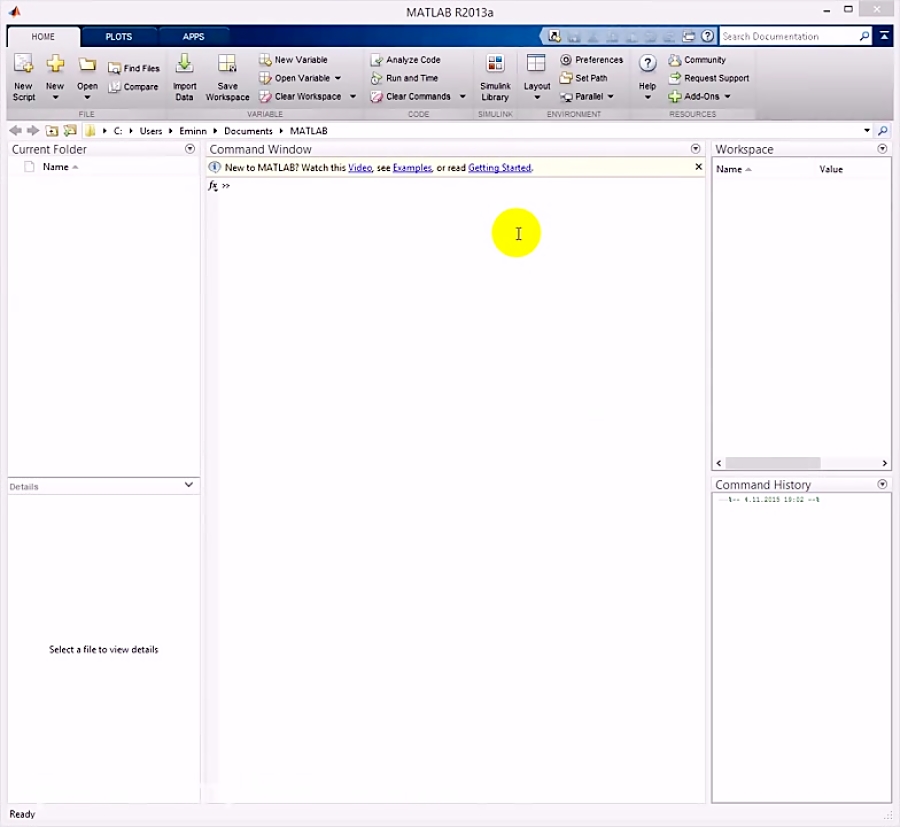900x827 pixels.
Task: Open the Import Data tool
Action: (x=184, y=77)
